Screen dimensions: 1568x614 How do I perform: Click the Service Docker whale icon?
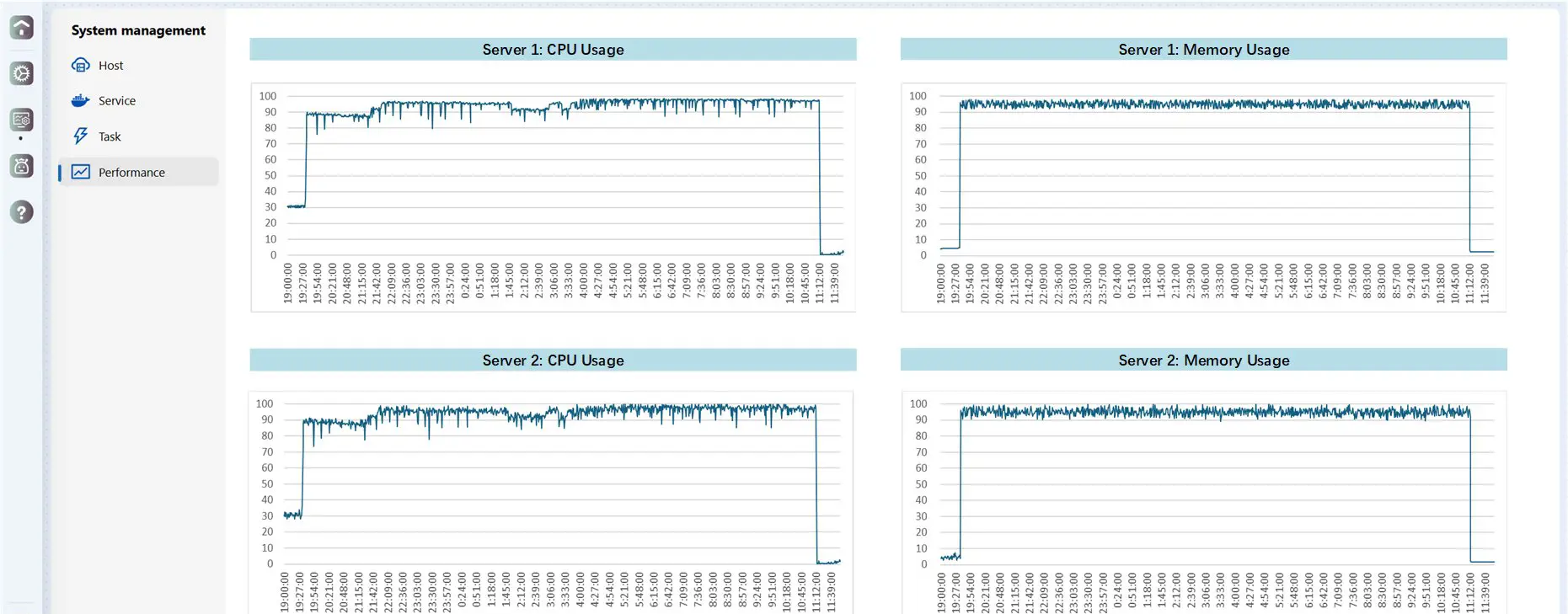coord(81,101)
